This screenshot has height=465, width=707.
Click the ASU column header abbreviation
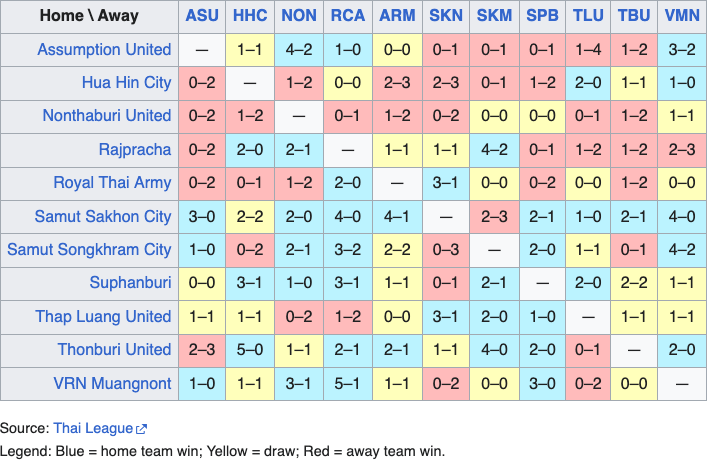[x=202, y=16]
